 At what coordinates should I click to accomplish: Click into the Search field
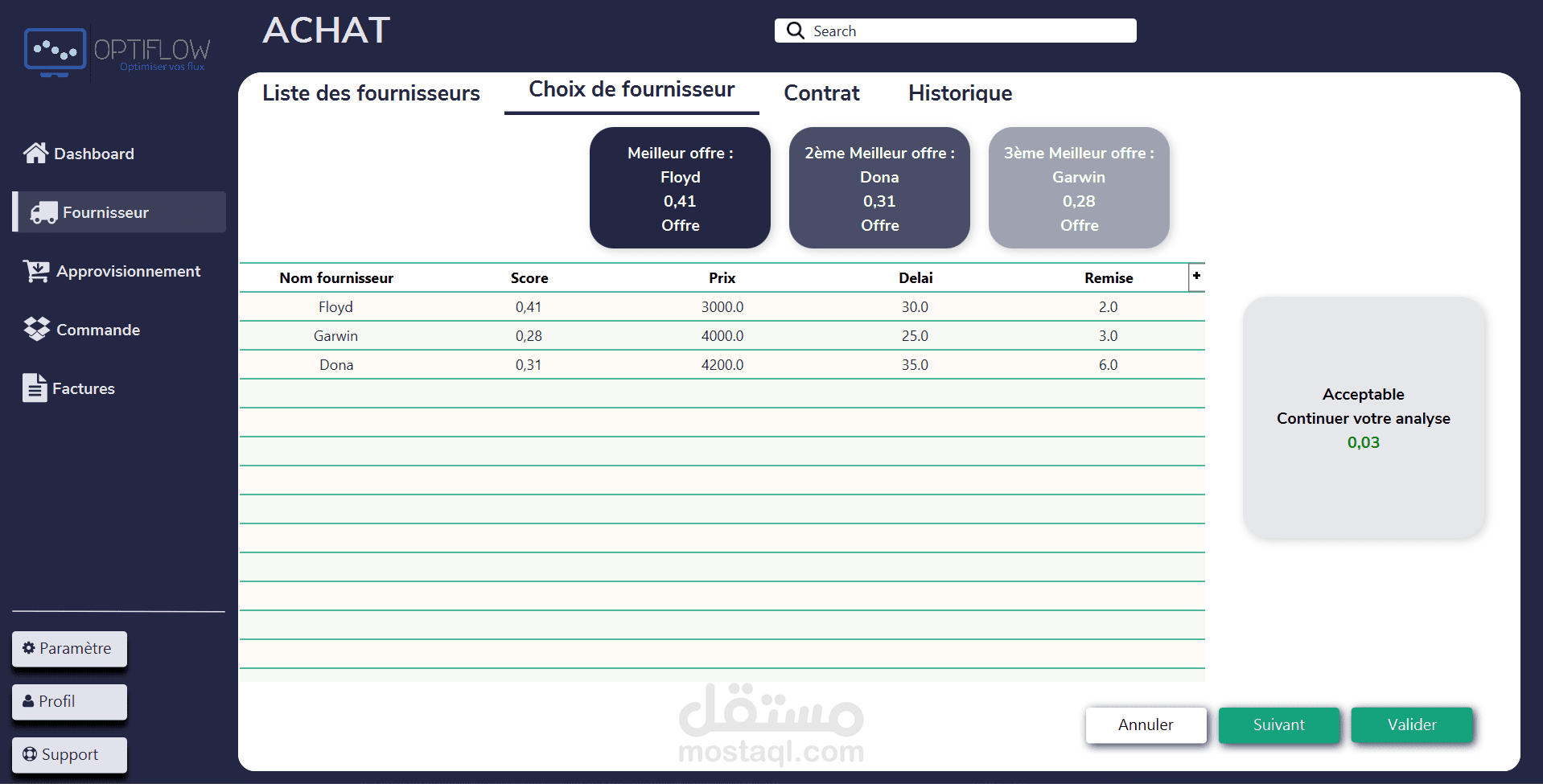[955, 31]
